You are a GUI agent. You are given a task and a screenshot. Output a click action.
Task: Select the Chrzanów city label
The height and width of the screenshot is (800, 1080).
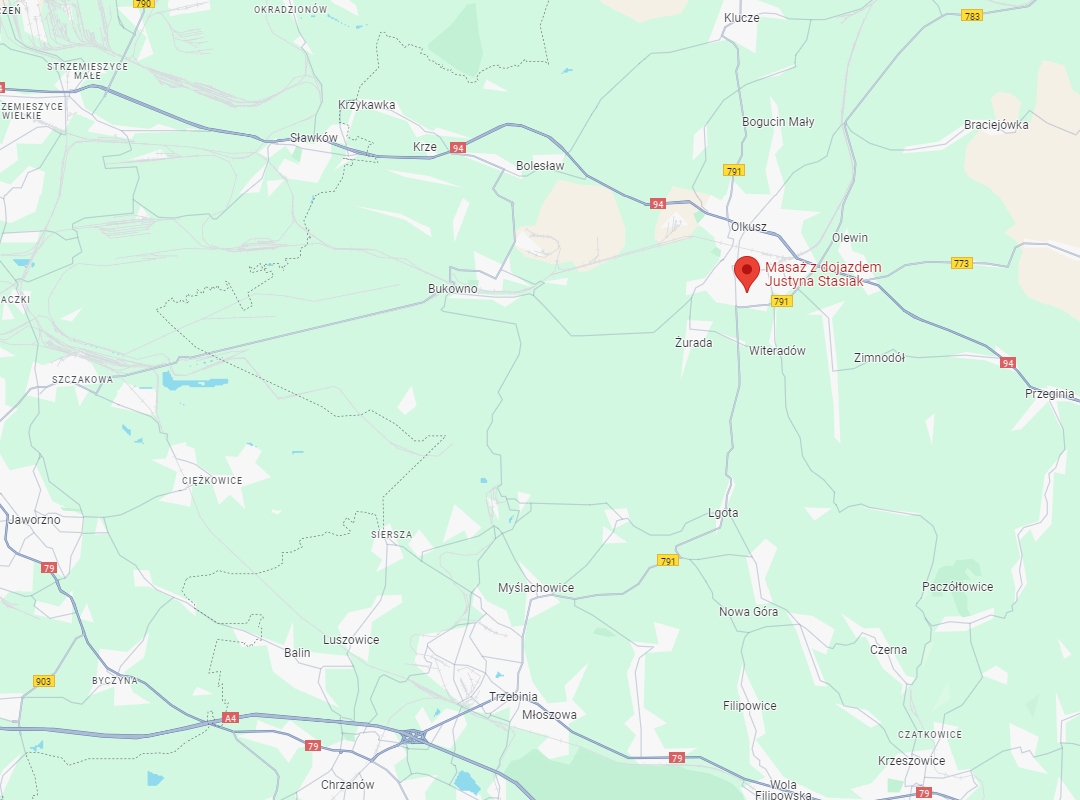[x=348, y=785]
